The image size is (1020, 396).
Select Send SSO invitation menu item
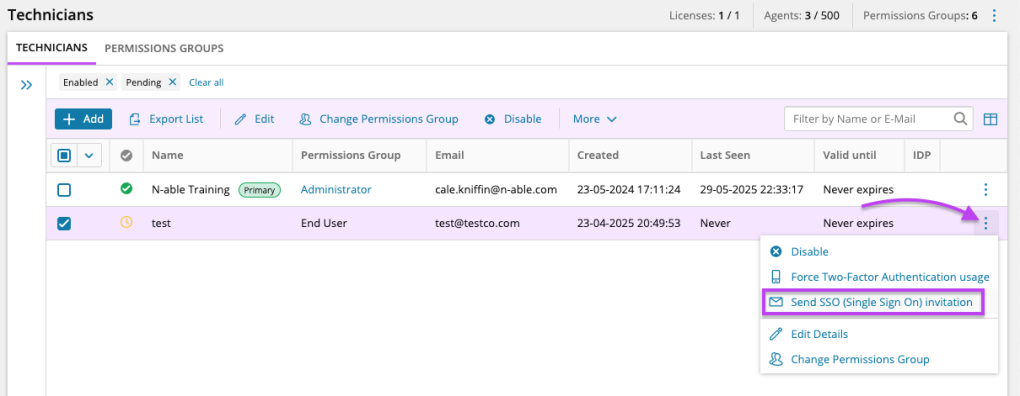tap(872, 302)
